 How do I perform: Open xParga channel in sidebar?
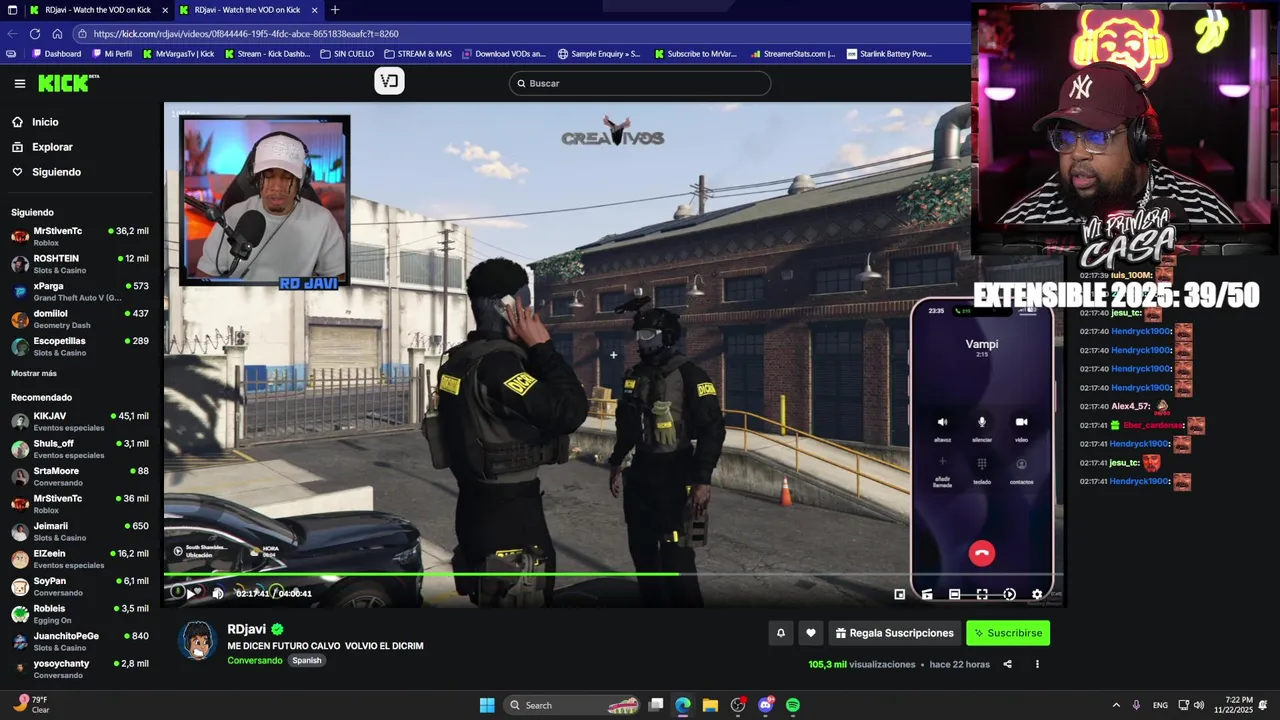pyautogui.click(x=80, y=291)
